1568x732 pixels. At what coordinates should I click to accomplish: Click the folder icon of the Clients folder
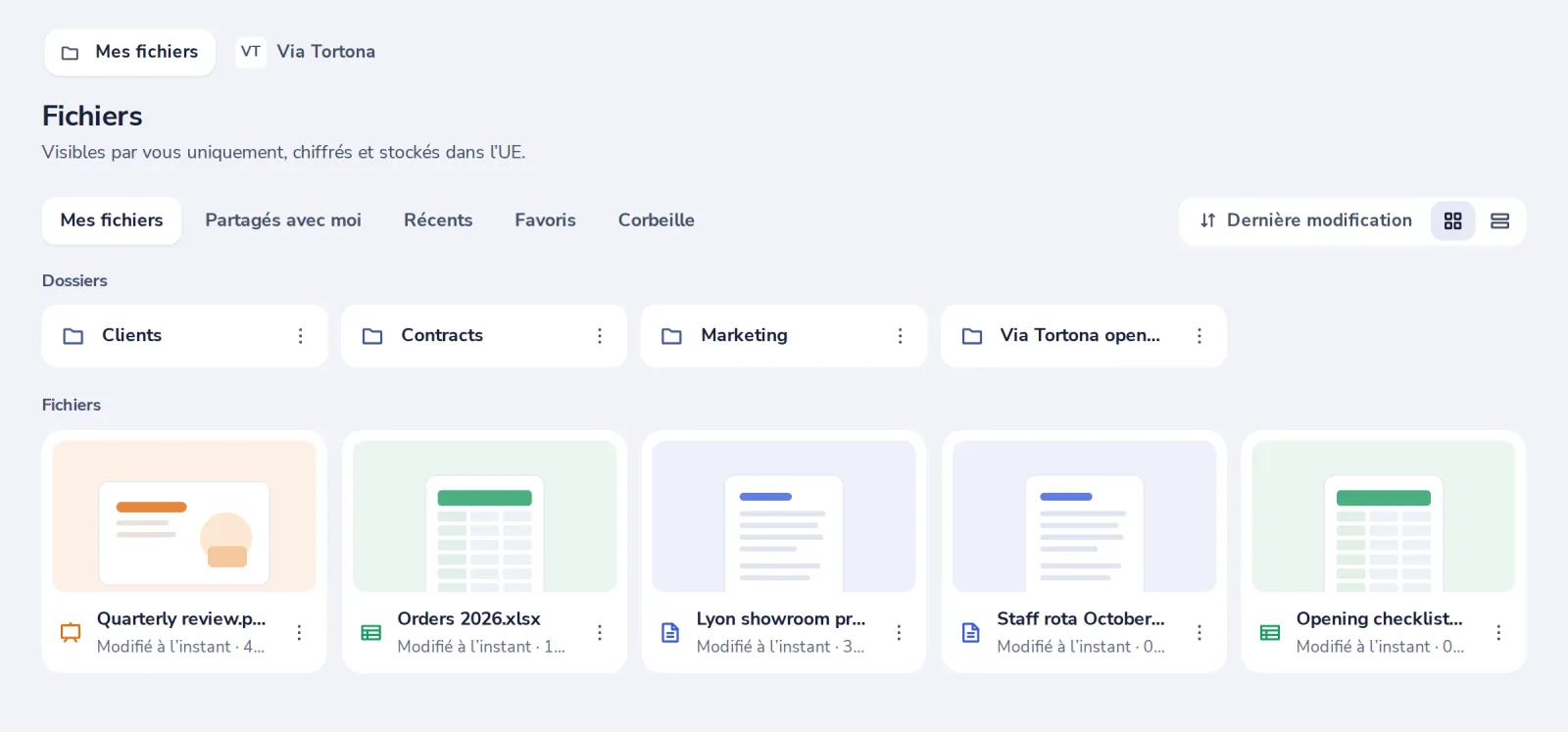[73, 336]
